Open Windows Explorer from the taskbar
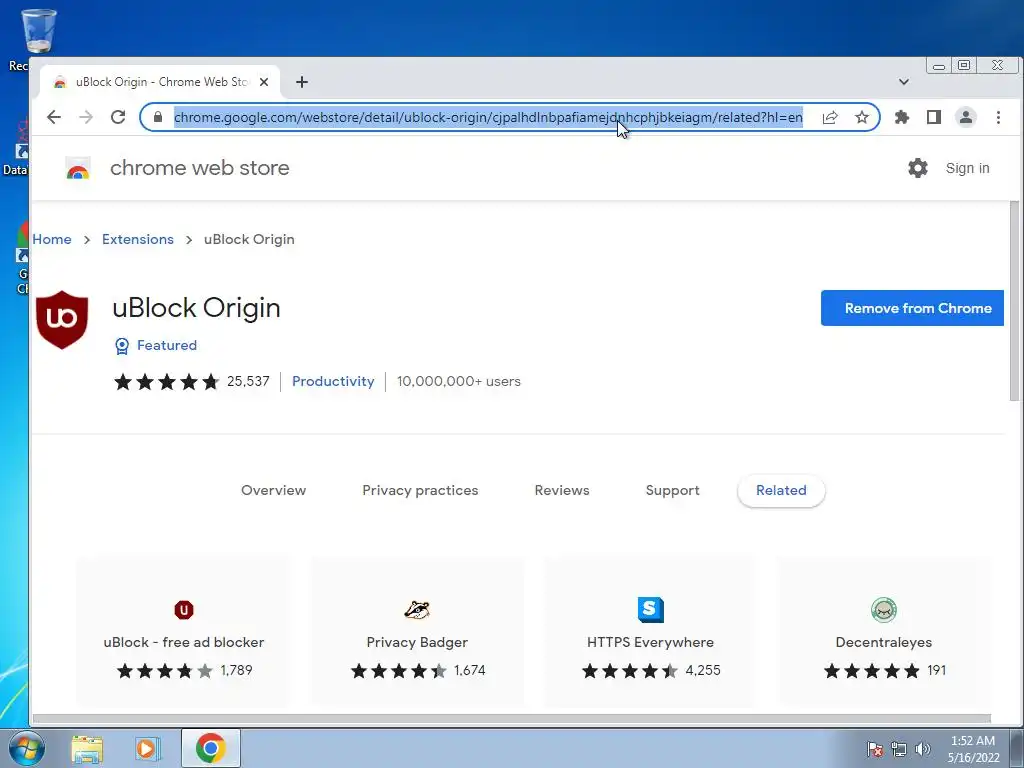 [87, 748]
